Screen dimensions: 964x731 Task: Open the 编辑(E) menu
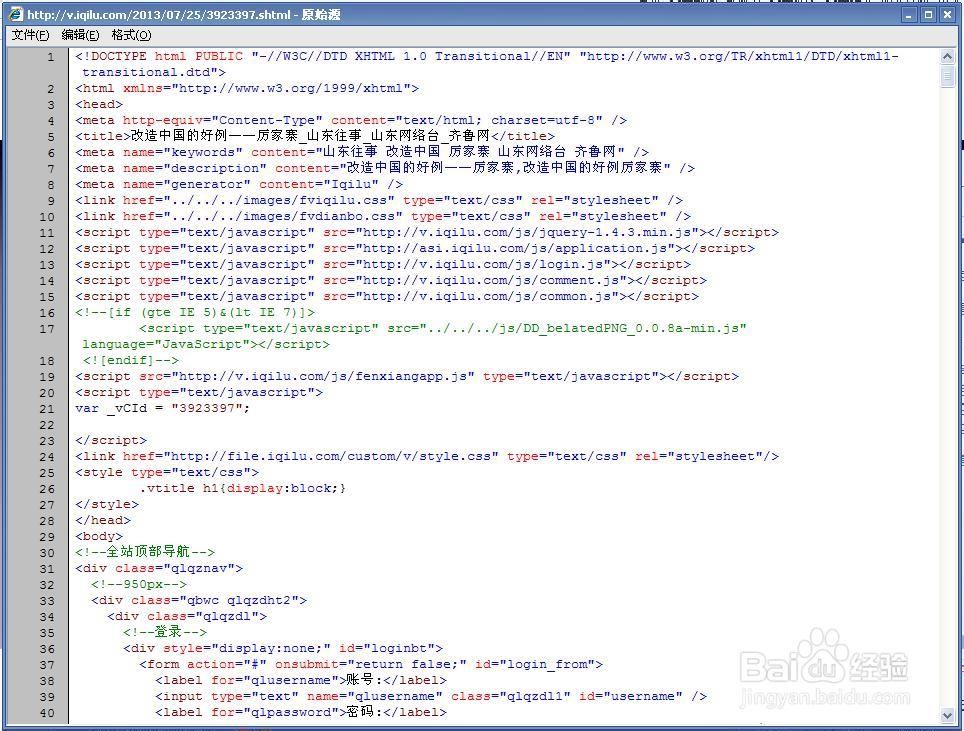coord(80,35)
